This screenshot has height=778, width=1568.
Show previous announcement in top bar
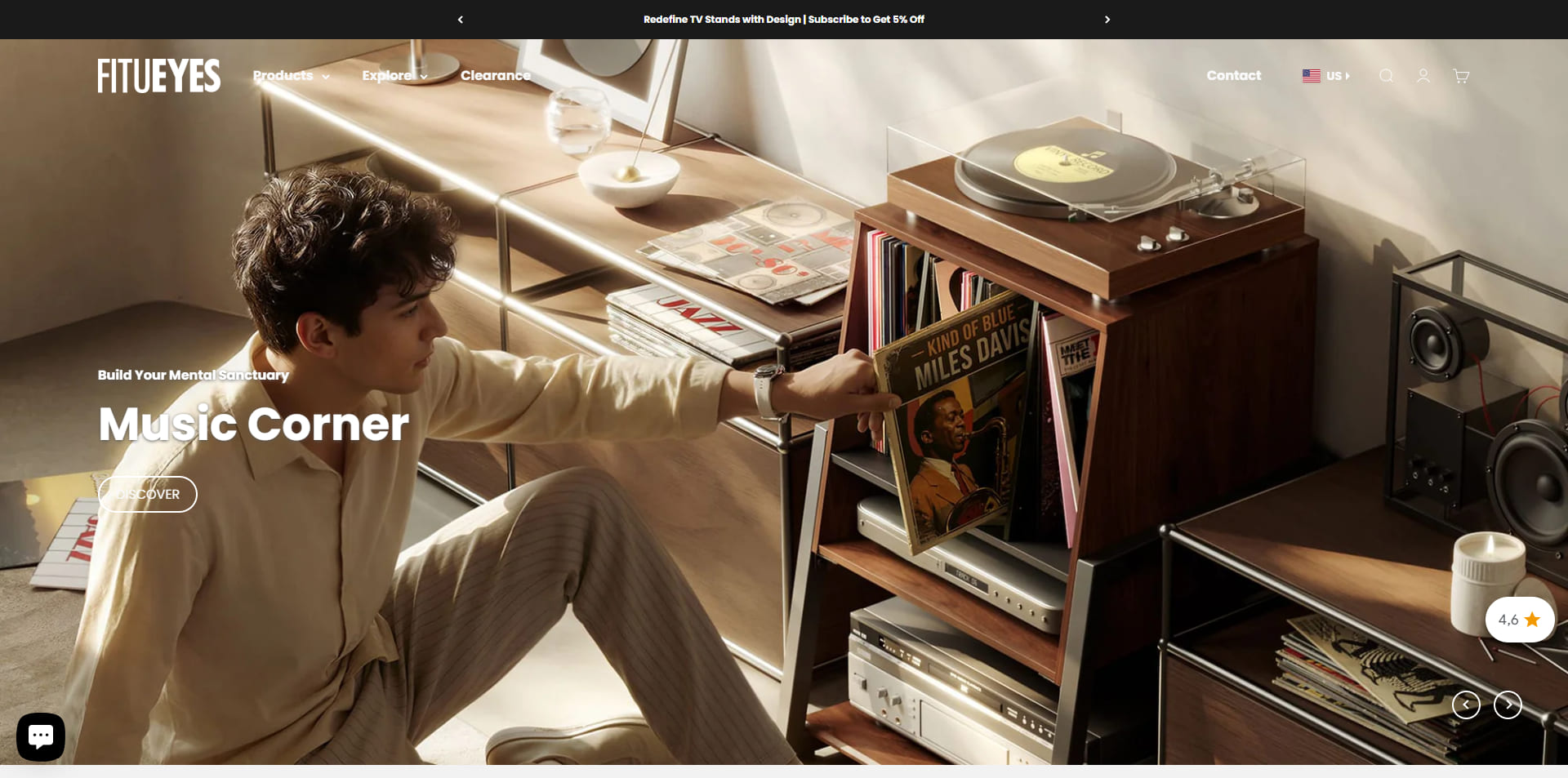click(461, 20)
